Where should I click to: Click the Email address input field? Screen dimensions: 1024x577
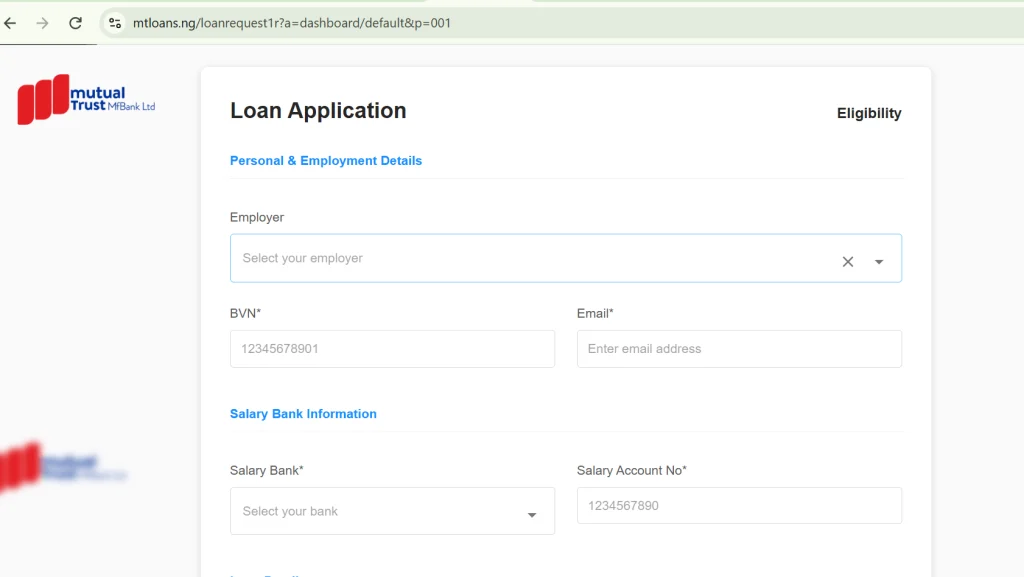(x=739, y=349)
